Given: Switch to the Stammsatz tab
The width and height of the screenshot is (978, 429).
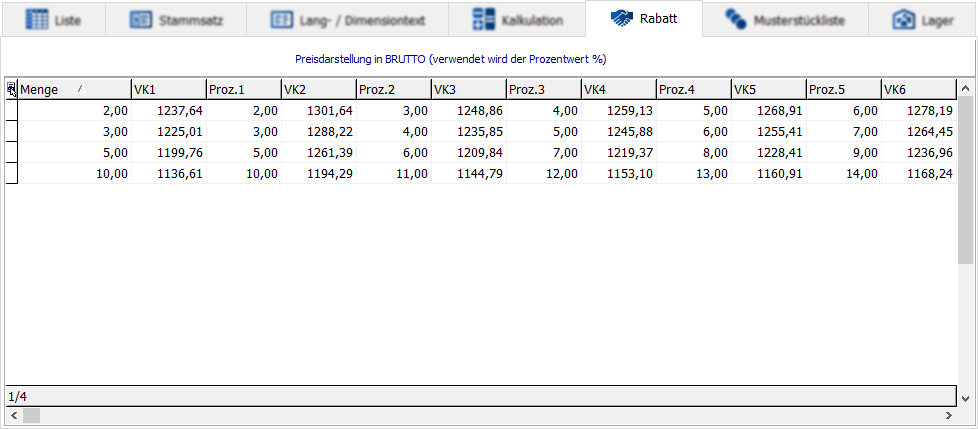Looking at the screenshot, I should [176, 20].
